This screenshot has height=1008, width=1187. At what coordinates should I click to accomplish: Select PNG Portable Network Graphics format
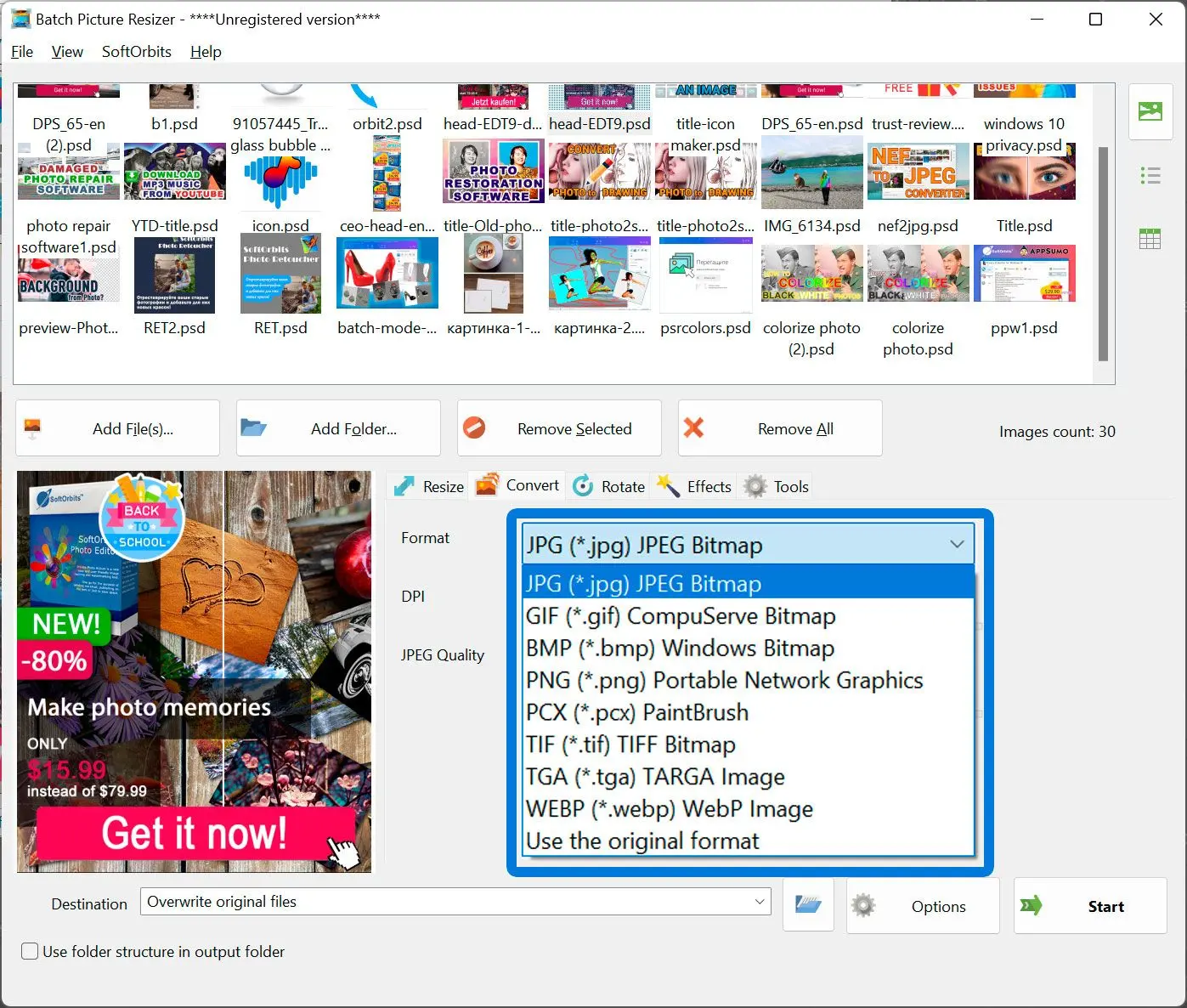coord(748,681)
